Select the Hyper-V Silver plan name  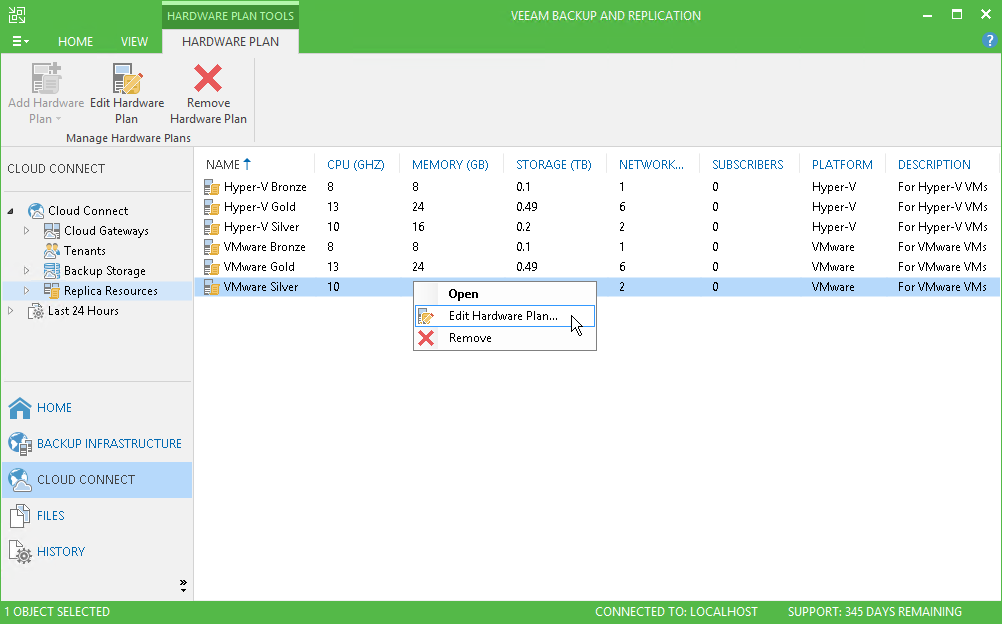point(261,226)
